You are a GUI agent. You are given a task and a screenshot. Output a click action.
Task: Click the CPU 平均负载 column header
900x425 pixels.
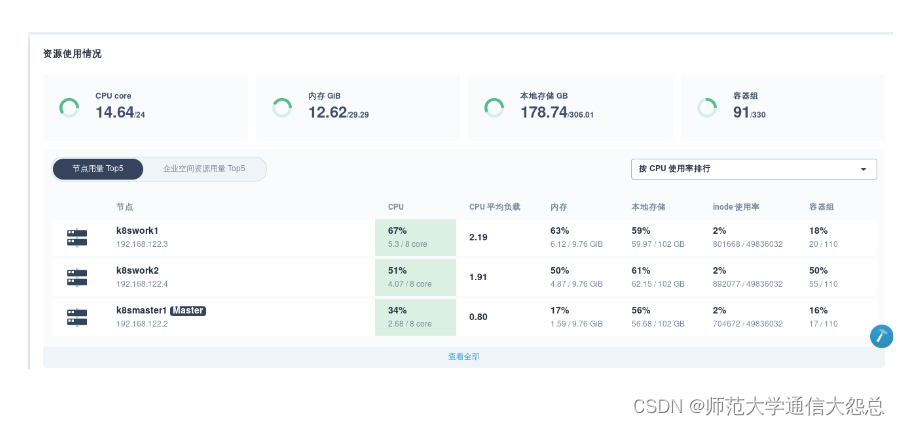pyautogui.click(x=495, y=207)
